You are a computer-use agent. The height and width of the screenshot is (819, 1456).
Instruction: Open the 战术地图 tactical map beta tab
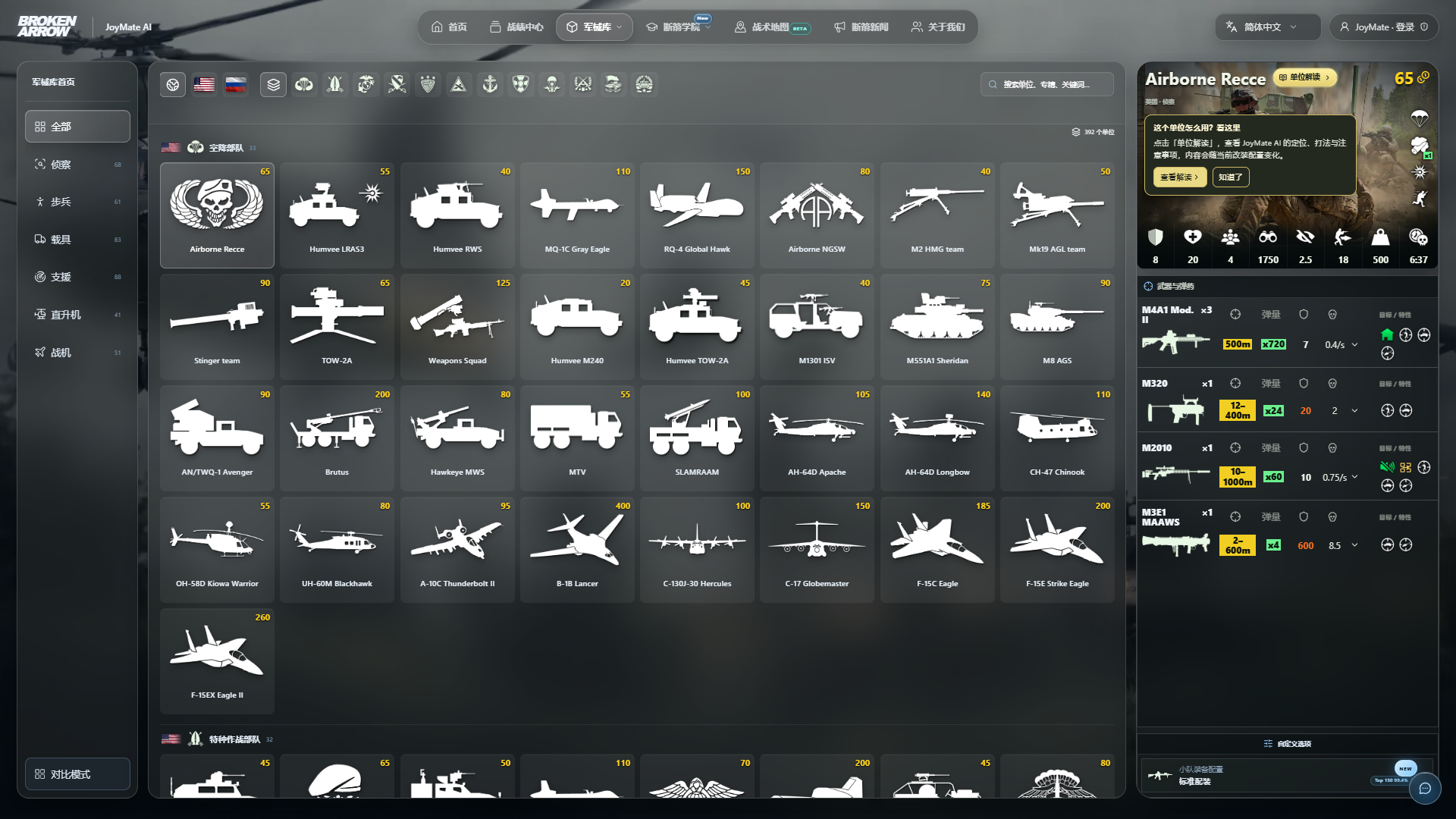point(772,27)
